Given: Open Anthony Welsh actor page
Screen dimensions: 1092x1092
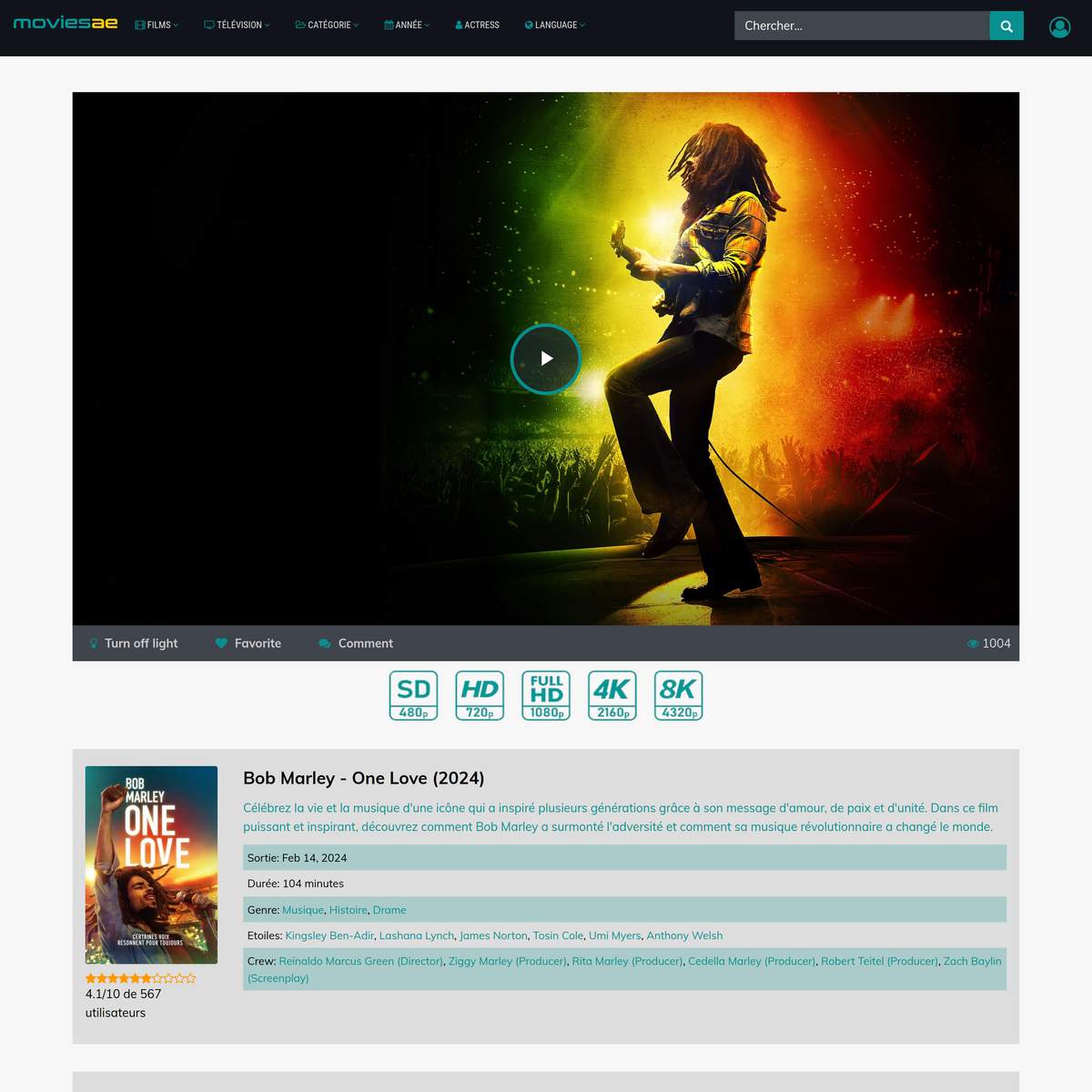Looking at the screenshot, I should [x=684, y=935].
